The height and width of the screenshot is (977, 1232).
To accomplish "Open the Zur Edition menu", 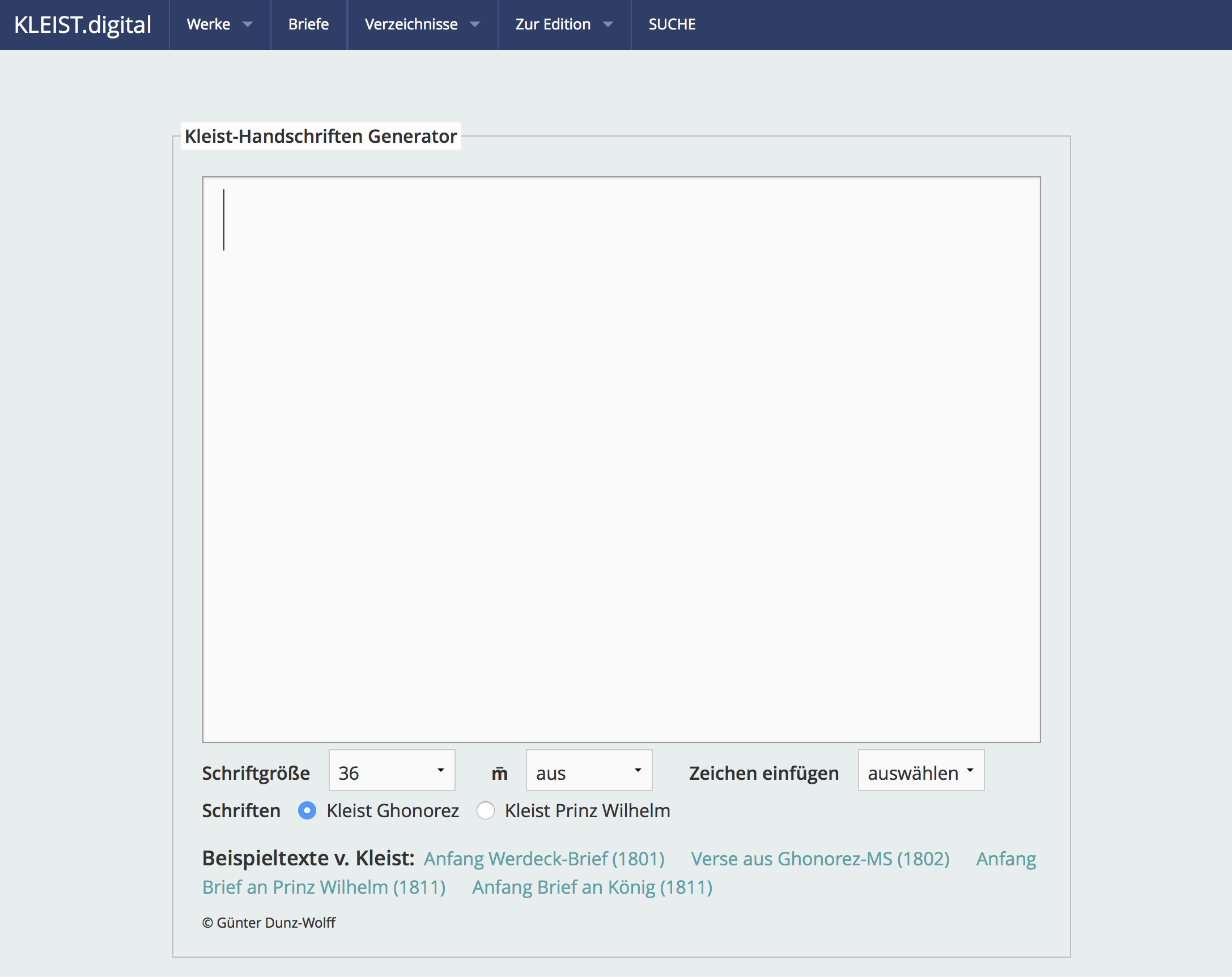I will point(553,24).
